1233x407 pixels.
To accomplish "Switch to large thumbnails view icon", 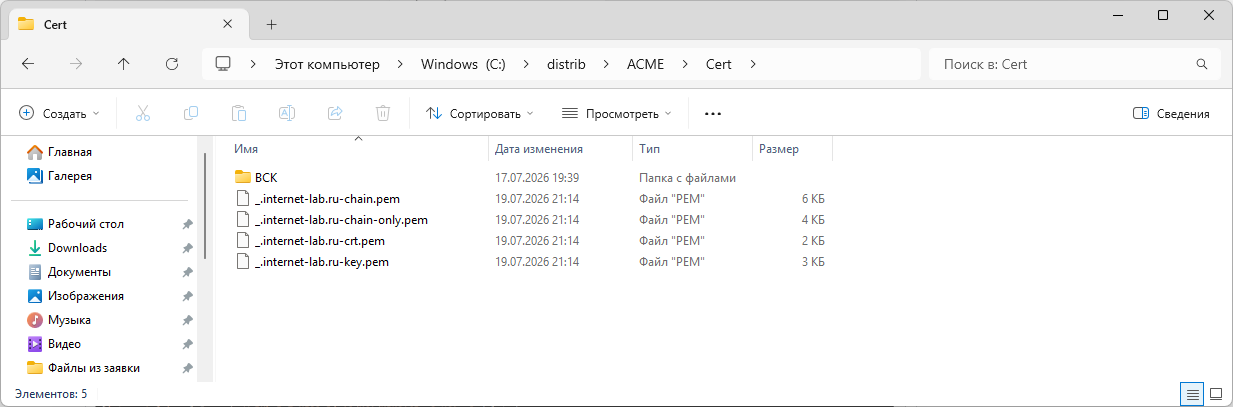I will [x=1216, y=394].
